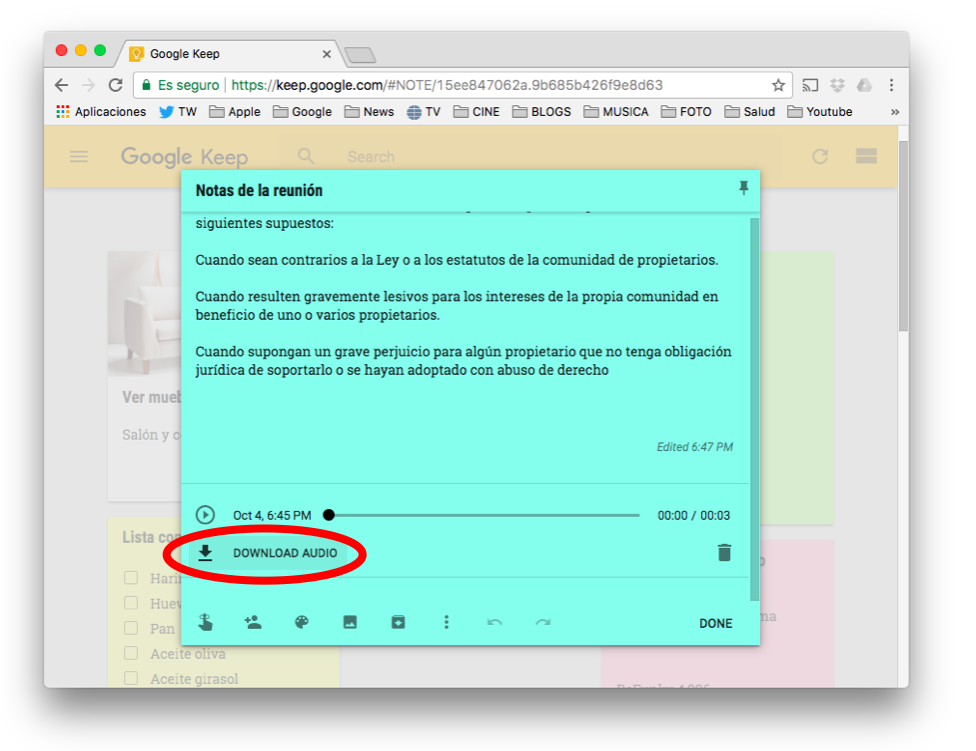This screenshot has height=751, width=976.
Task: Open the BLOGS bookmarks folder
Action: [x=542, y=112]
